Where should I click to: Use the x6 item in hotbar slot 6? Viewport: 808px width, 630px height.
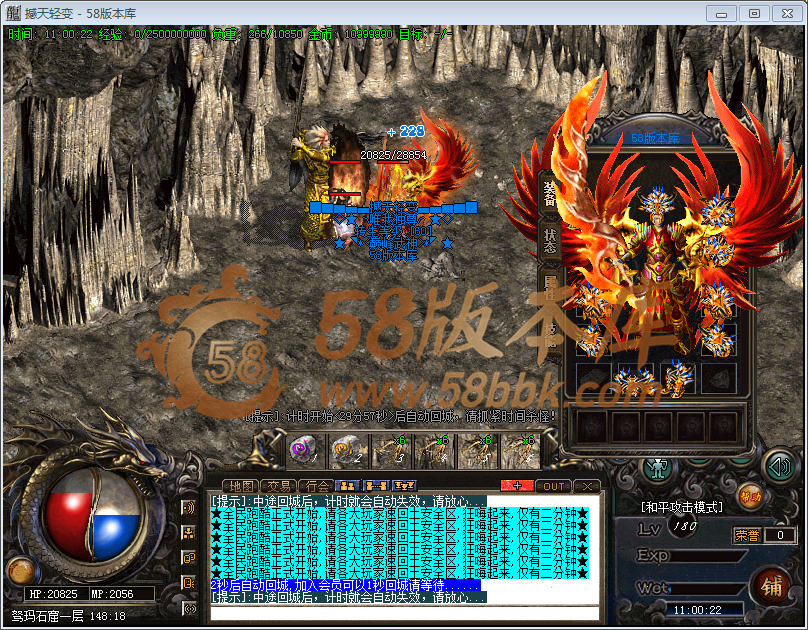click(x=519, y=450)
